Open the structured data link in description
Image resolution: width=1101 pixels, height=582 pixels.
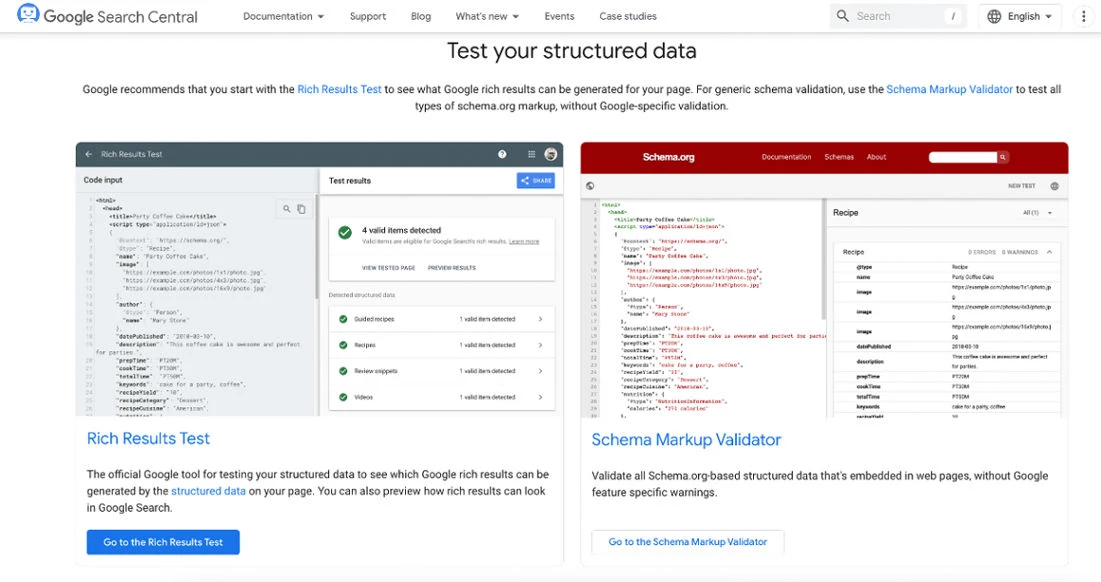point(209,491)
